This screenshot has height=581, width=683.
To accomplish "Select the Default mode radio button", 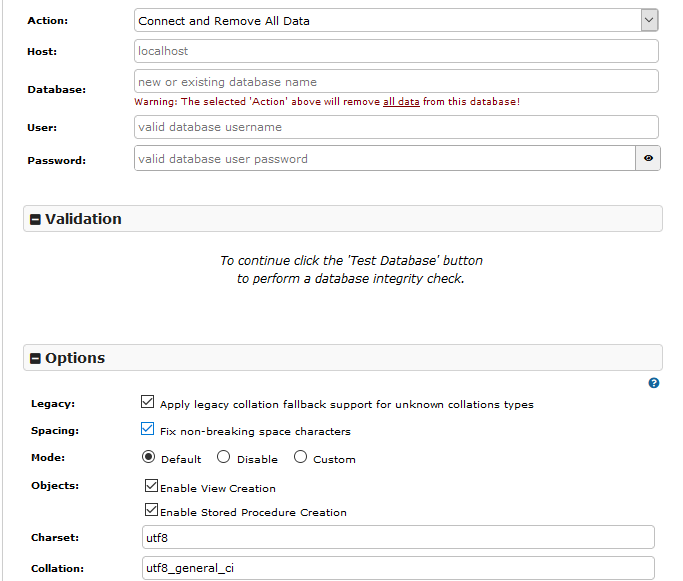I will point(149,458).
